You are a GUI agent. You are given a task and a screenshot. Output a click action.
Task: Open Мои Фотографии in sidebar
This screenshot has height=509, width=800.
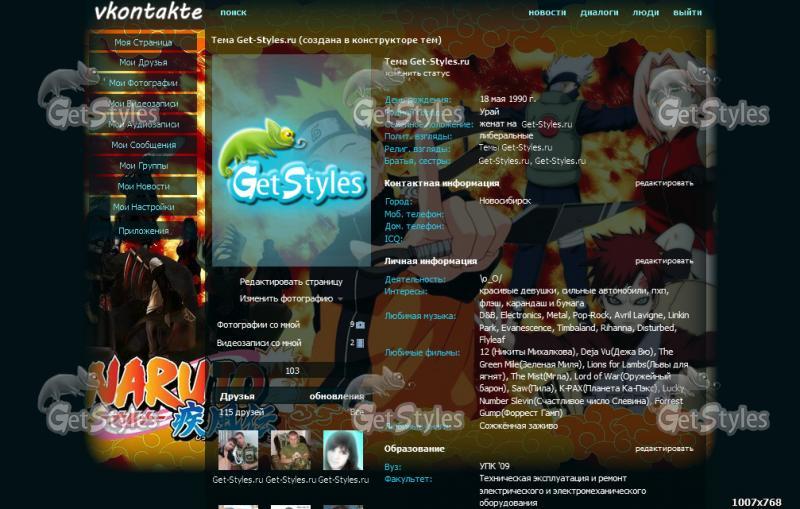coord(143,83)
